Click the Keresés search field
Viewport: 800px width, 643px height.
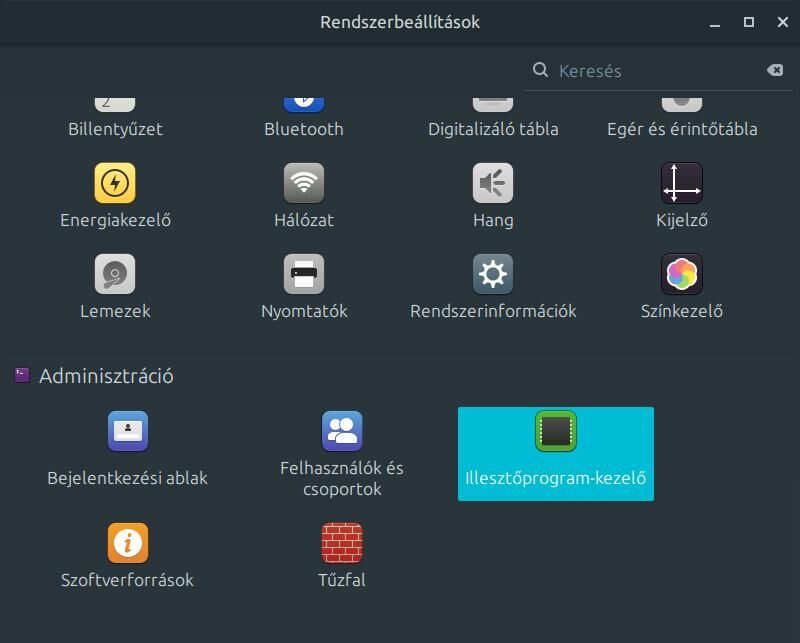point(658,70)
